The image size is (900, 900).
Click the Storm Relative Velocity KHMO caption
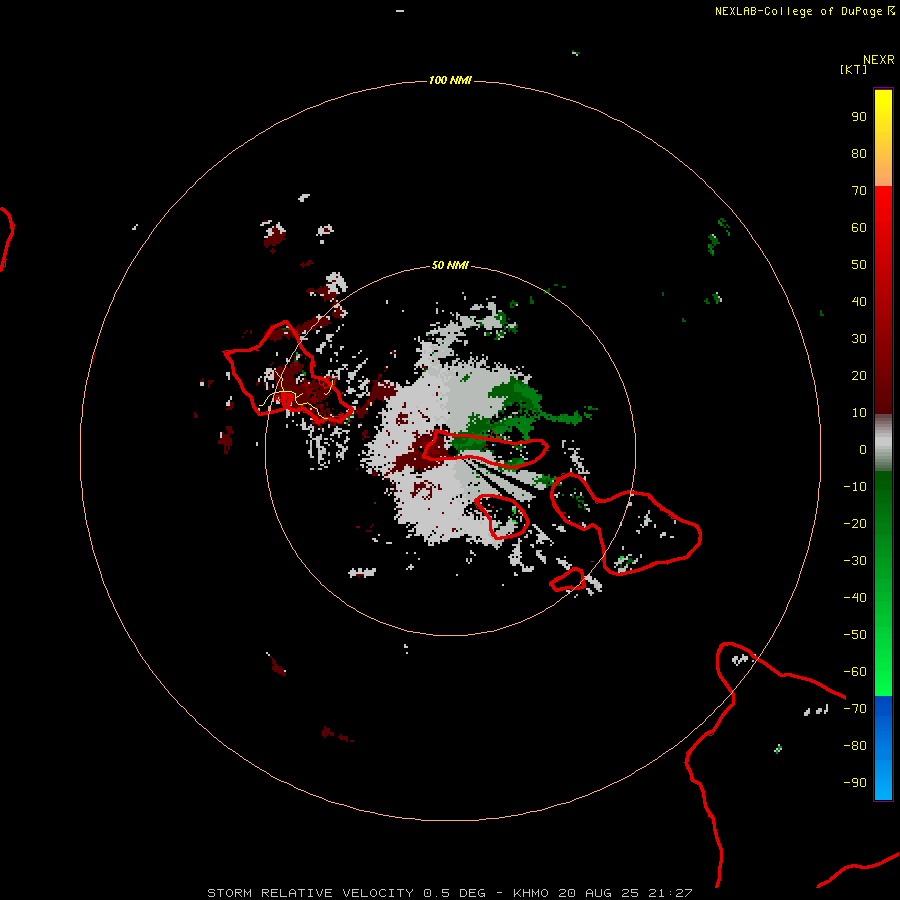pos(450,893)
